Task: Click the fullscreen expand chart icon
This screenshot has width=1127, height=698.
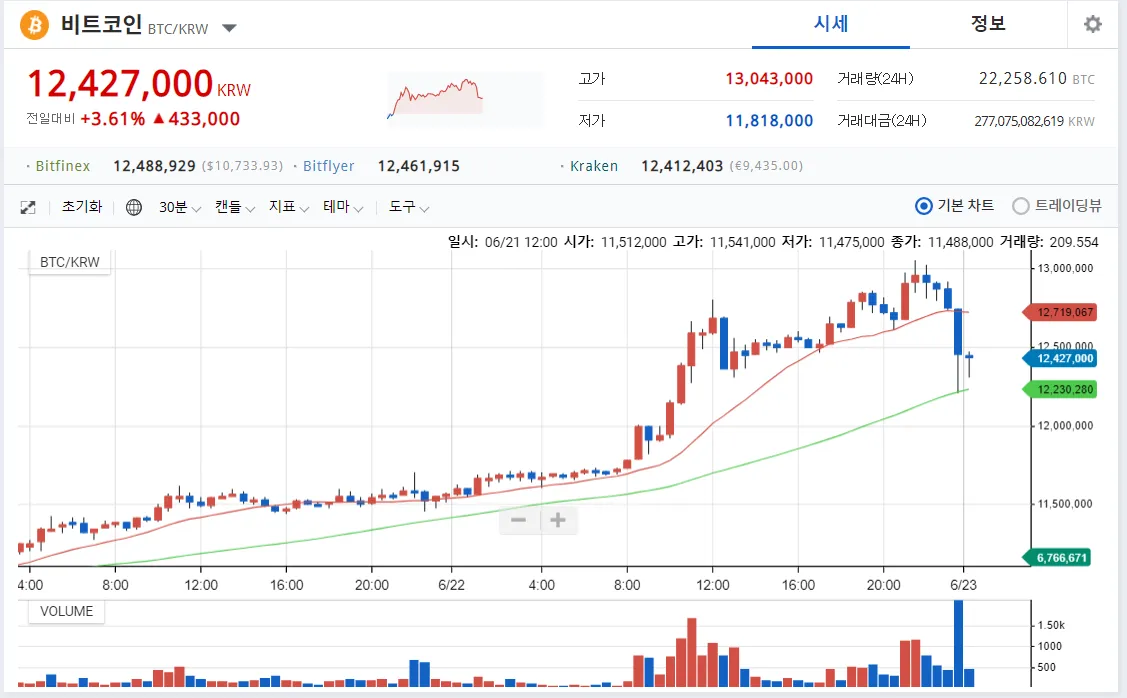Action: [x=28, y=208]
